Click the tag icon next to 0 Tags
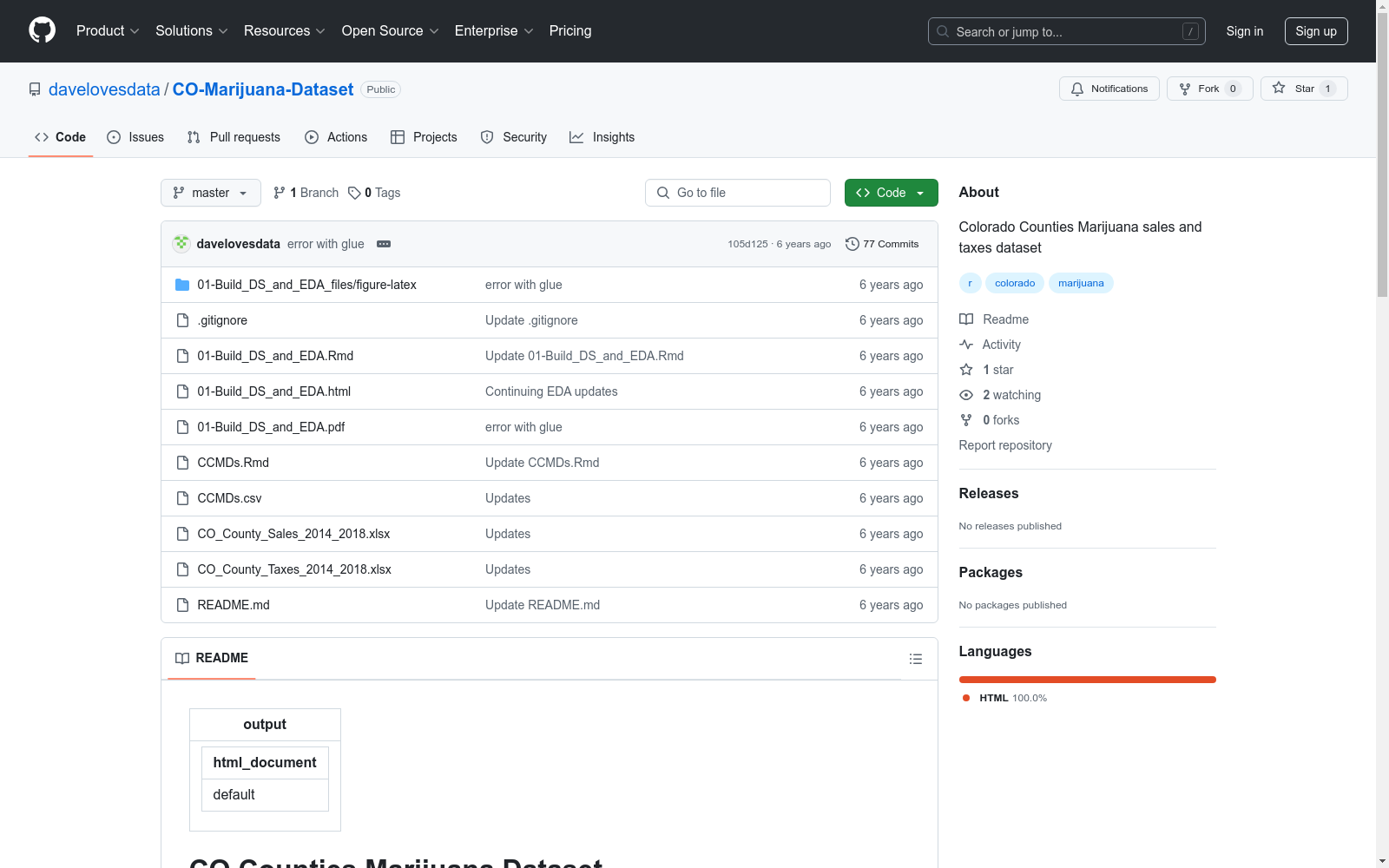The image size is (1389, 868). click(354, 193)
